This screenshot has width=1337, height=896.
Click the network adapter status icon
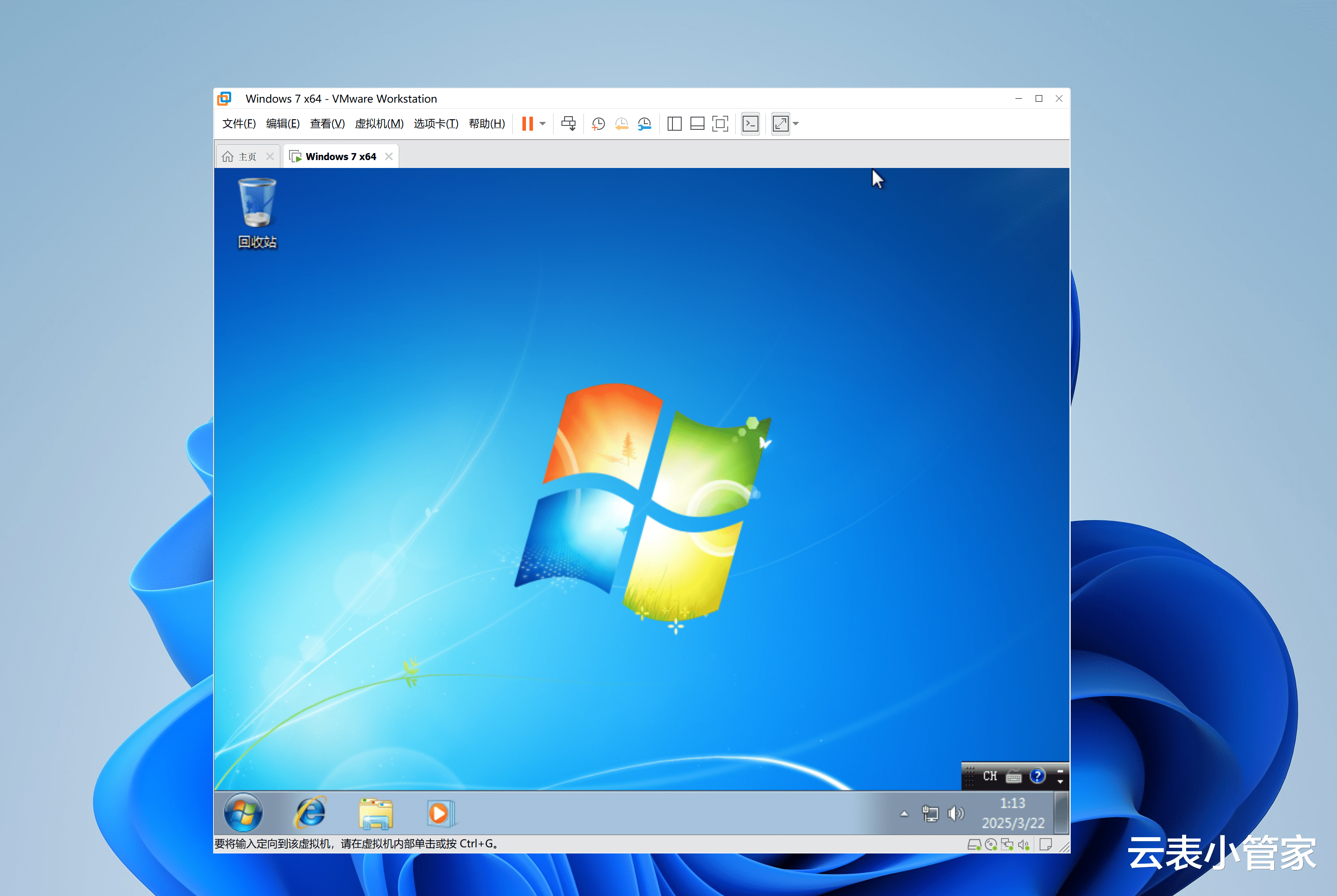(1007, 845)
